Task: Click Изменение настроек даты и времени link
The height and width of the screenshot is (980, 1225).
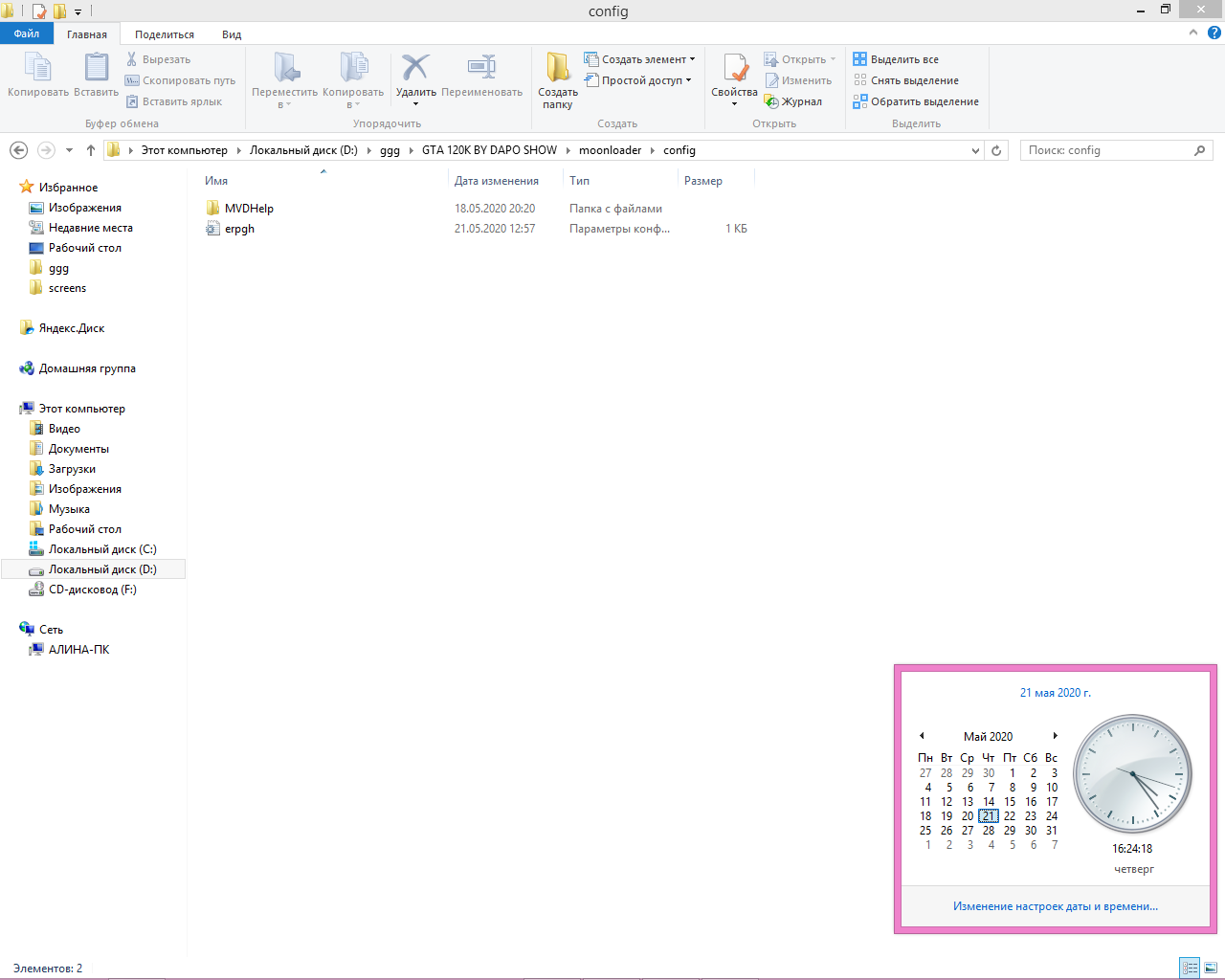Action: (1055, 906)
